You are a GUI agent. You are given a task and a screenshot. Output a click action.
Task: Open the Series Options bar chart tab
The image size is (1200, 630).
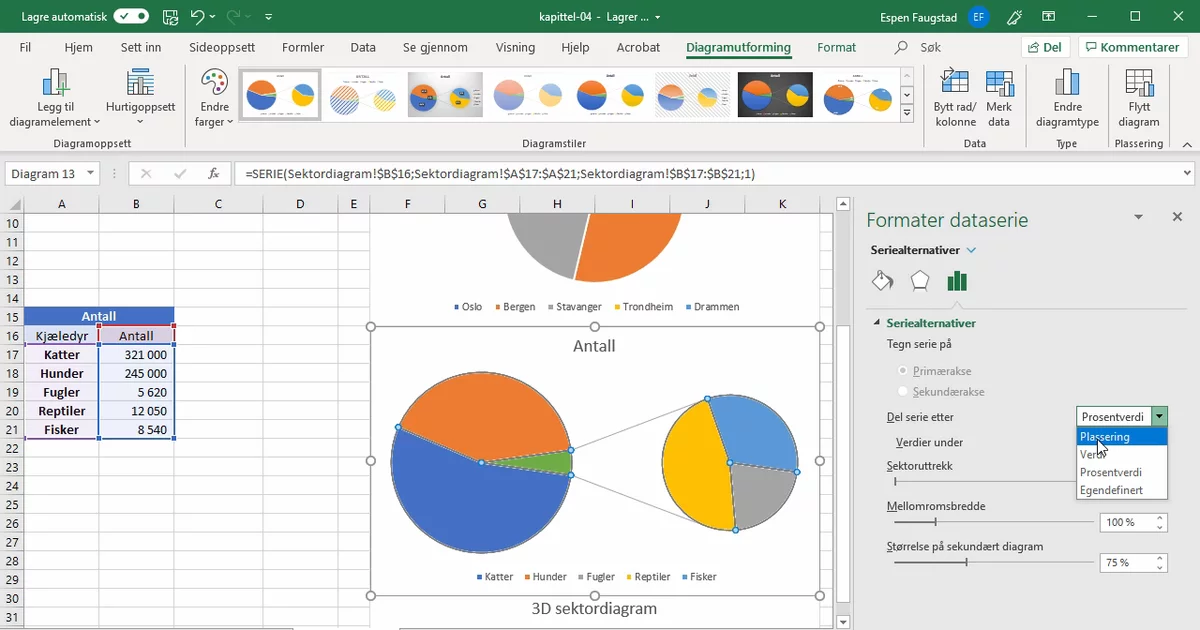(957, 281)
